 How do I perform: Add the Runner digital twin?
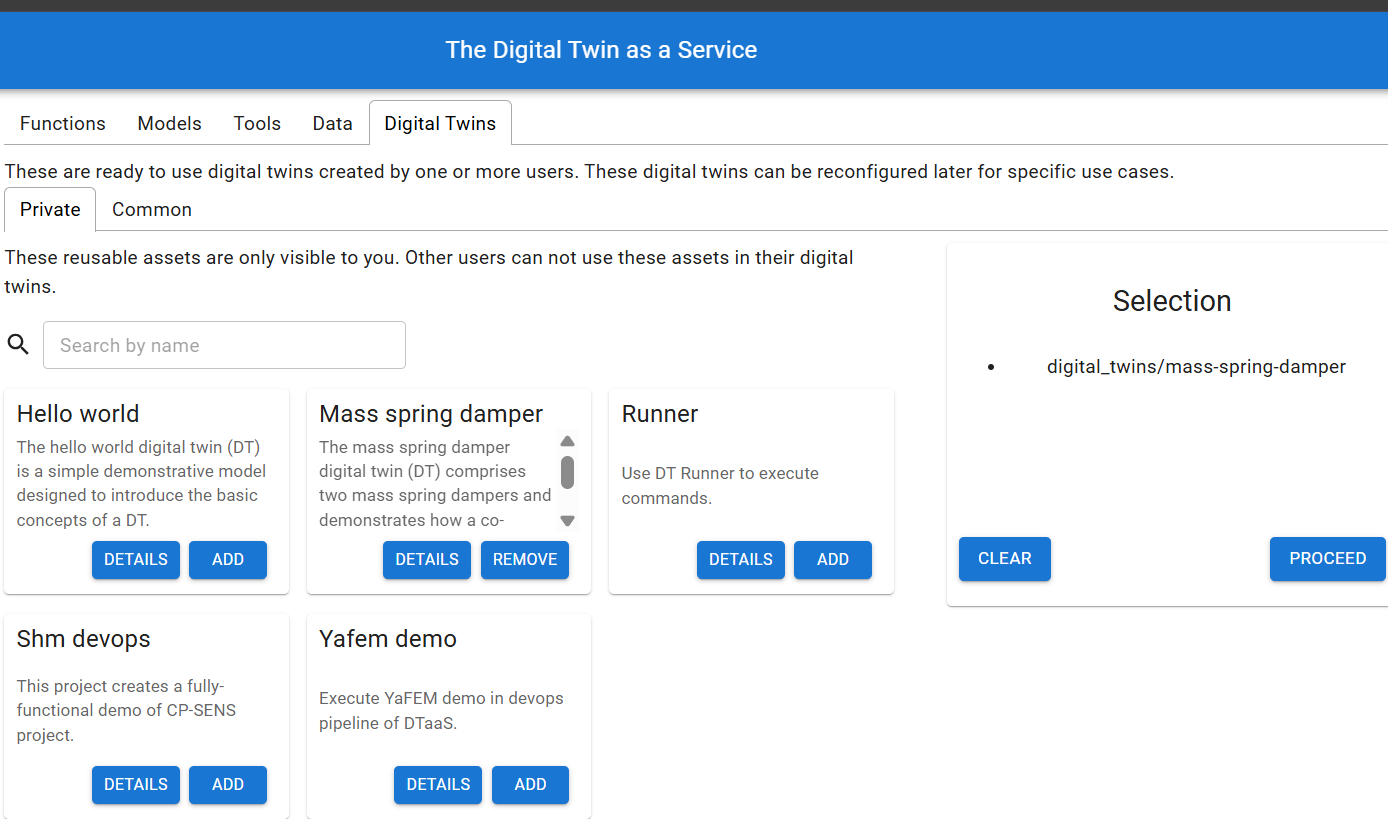[833, 559]
